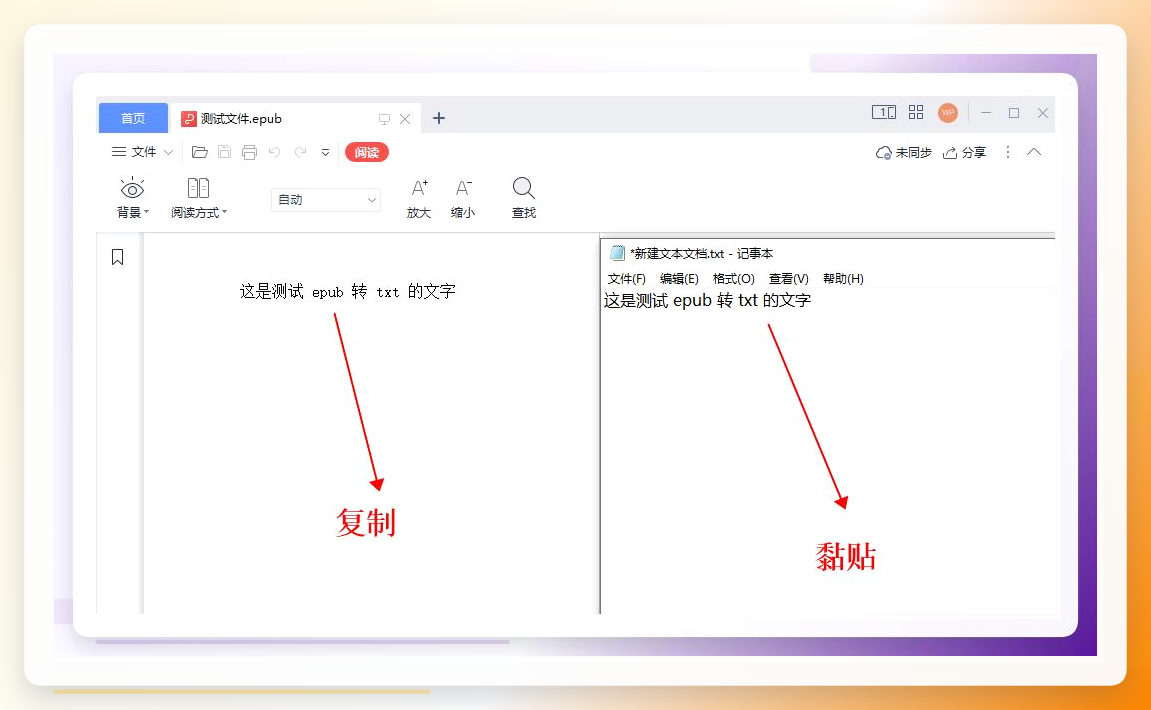Click the bookmark icon in the sidebar
This screenshot has width=1151, height=710.
[117, 257]
